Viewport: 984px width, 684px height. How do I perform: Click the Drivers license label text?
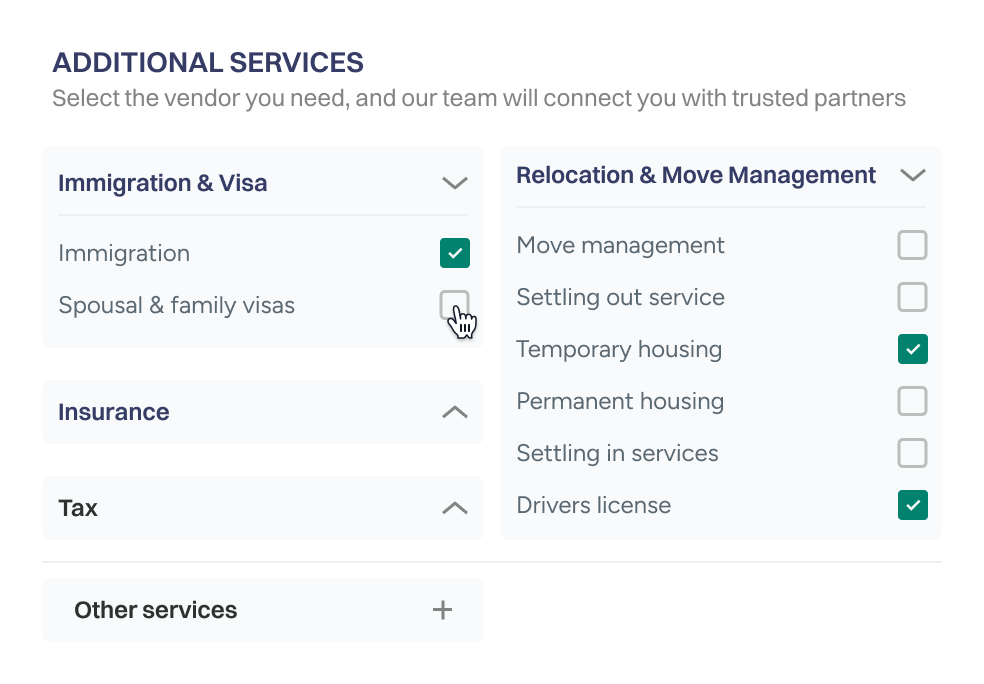[x=594, y=505]
